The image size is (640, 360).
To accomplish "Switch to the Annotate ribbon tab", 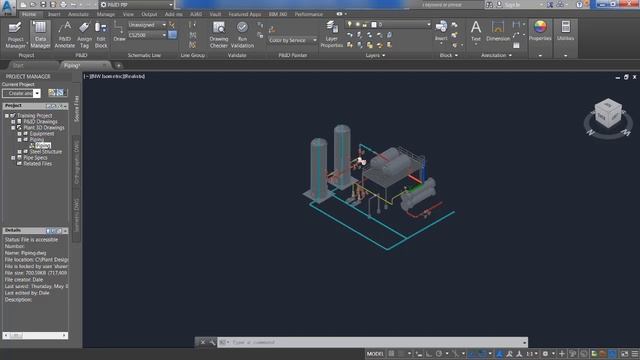I will click(x=78, y=14).
